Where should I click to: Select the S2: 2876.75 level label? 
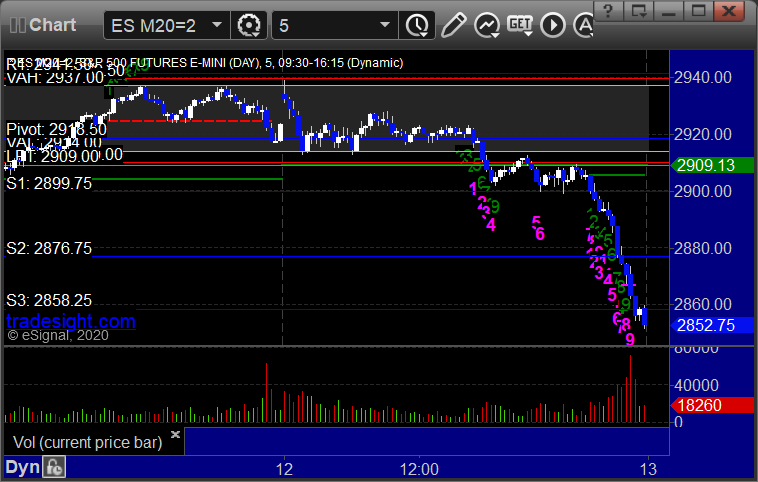[49, 248]
